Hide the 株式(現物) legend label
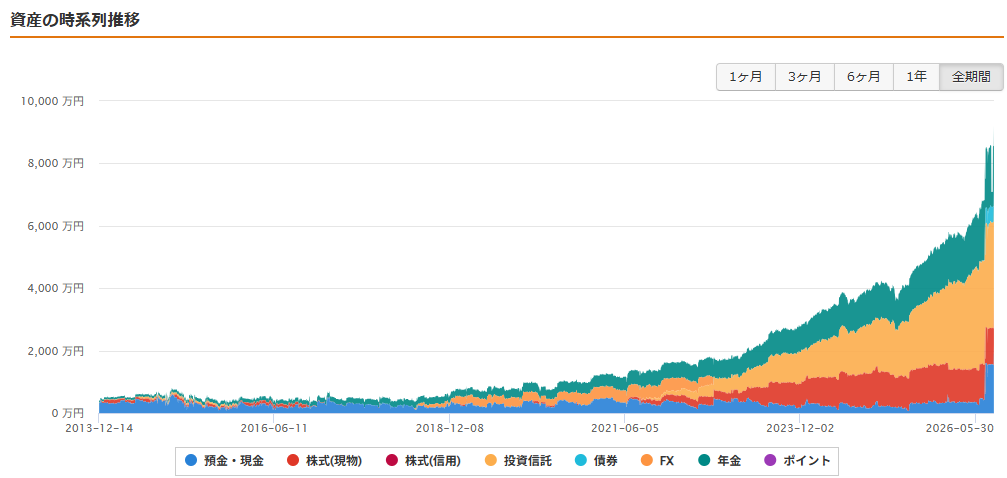Viewport: 1007px width, 478px height. [x=334, y=461]
